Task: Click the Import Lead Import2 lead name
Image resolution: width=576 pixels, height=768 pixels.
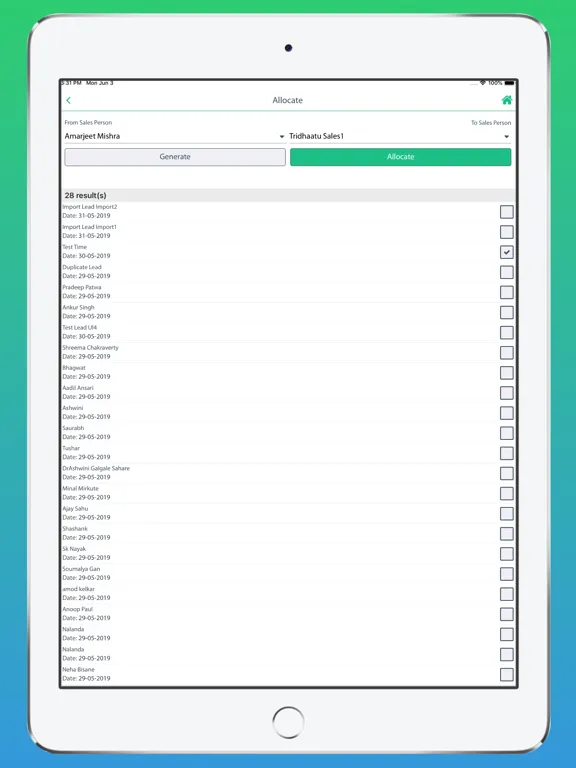Action: [x=90, y=207]
